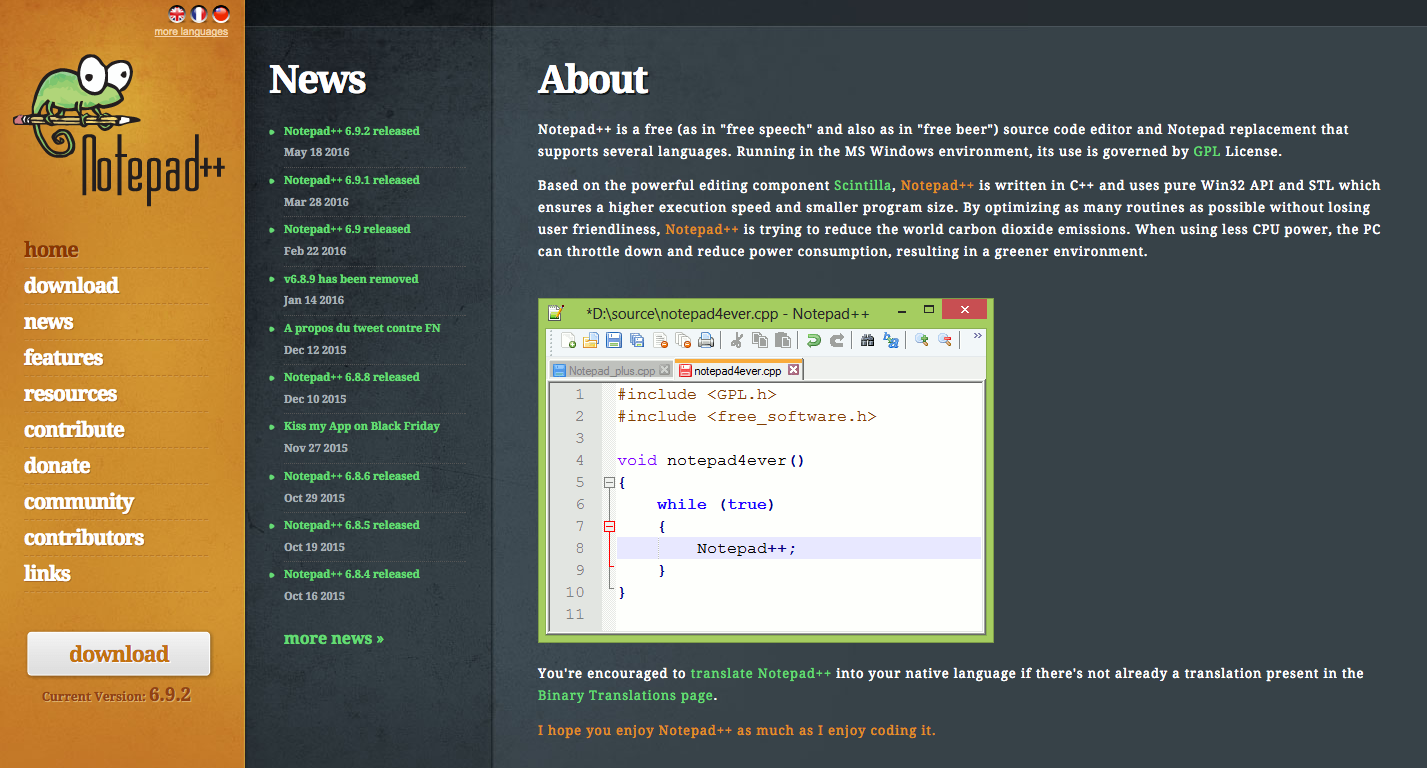
Task: Open the links menu item
Action: coord(47,574)
